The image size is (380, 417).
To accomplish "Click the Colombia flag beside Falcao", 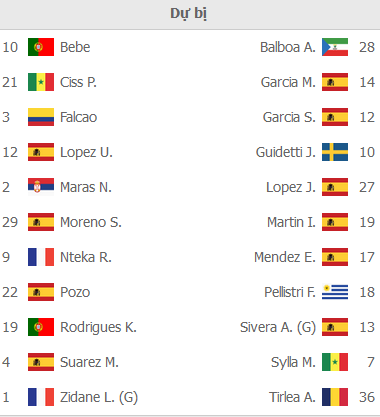I will click(41, 117).
